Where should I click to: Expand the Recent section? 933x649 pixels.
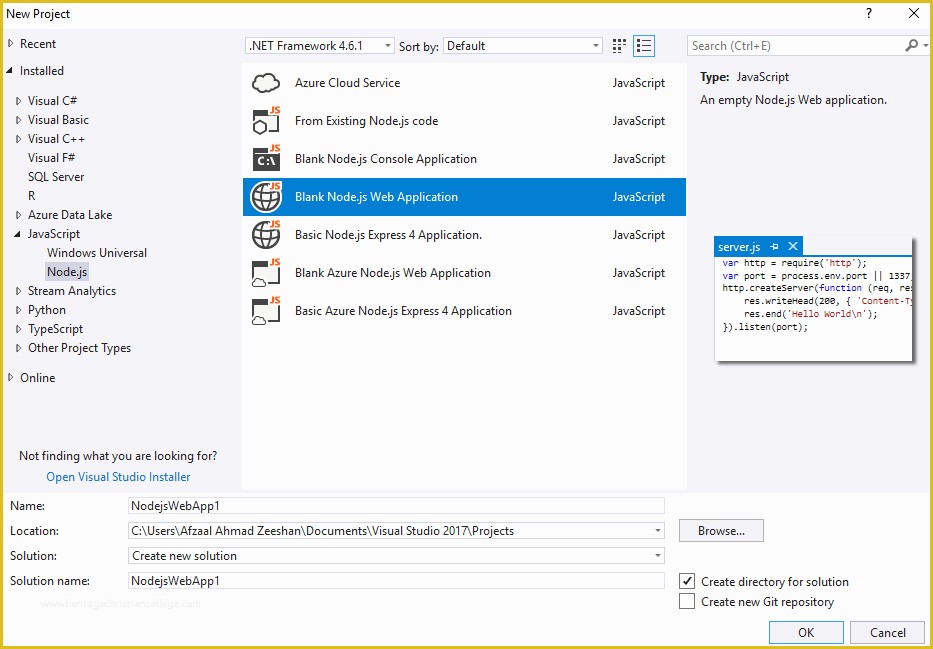(11, 43)
